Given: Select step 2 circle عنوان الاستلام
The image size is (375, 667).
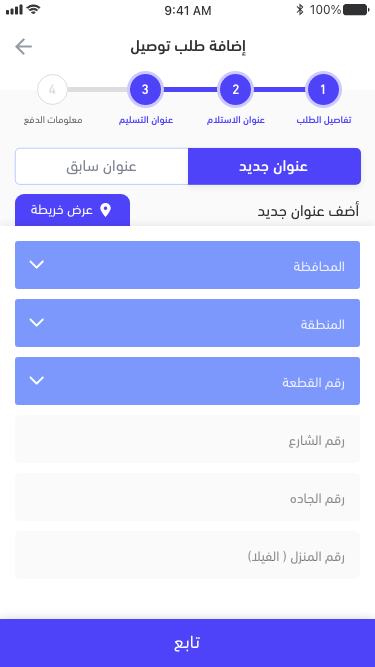Looking at the screenshot, I should (x=236, y=90).
